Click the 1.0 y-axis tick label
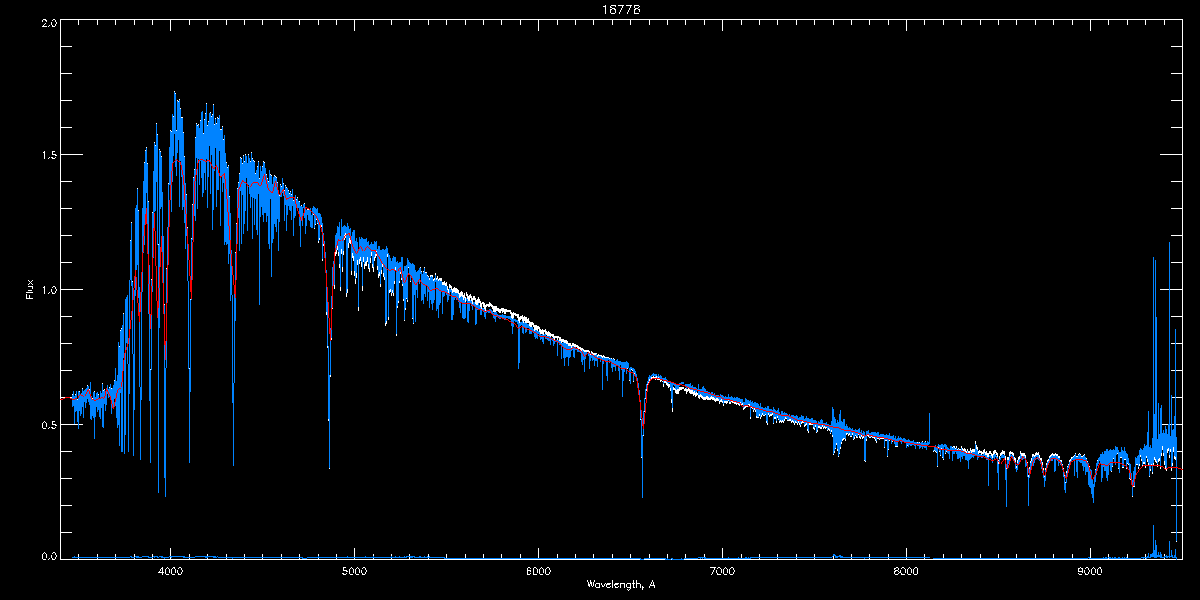The image size is (1200, 600). click(48, 290)
